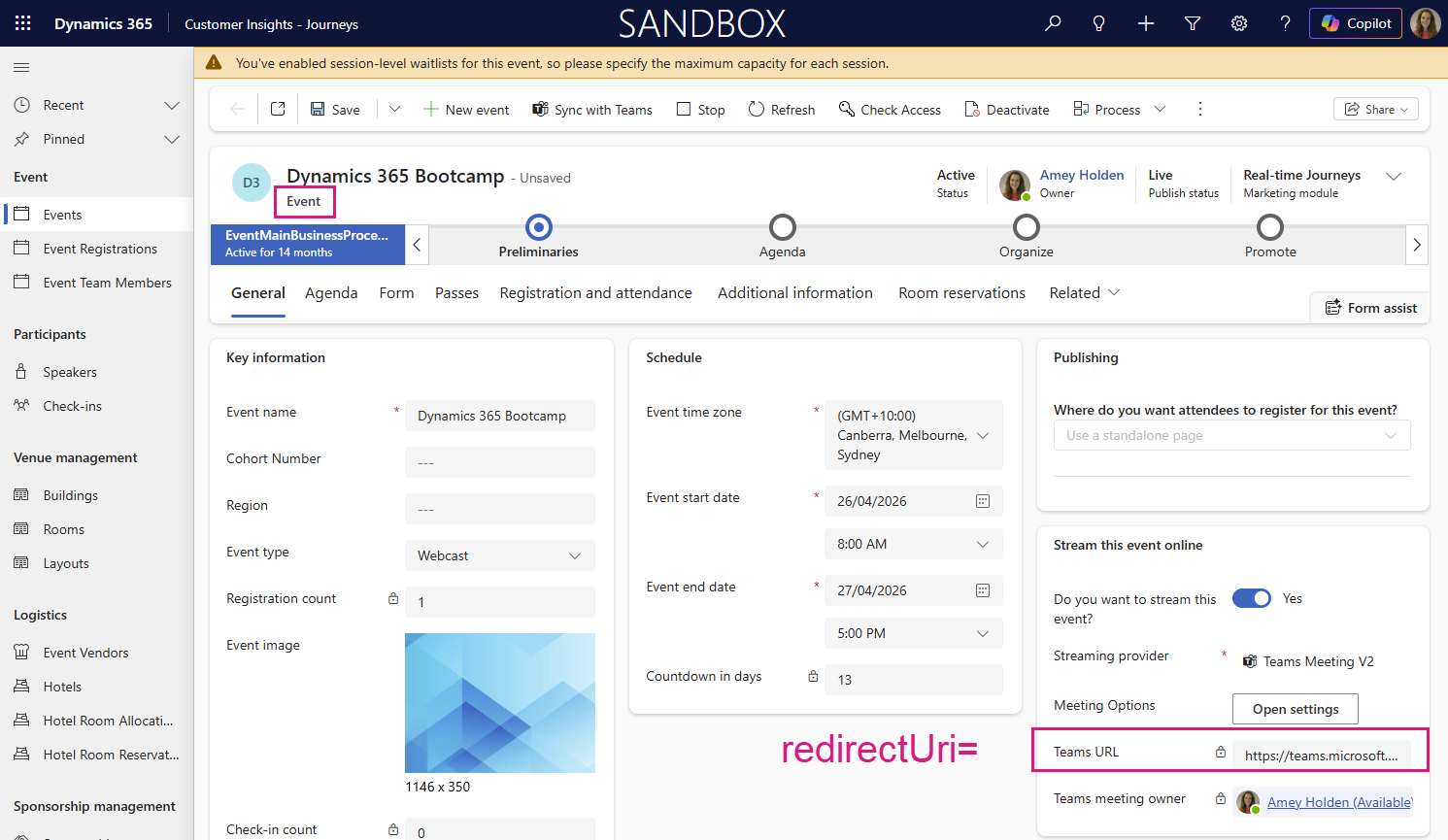The width and height of the screenshot is (1448, 840).
Task: Refresh the event form
Action: click(x=782, y=110)
